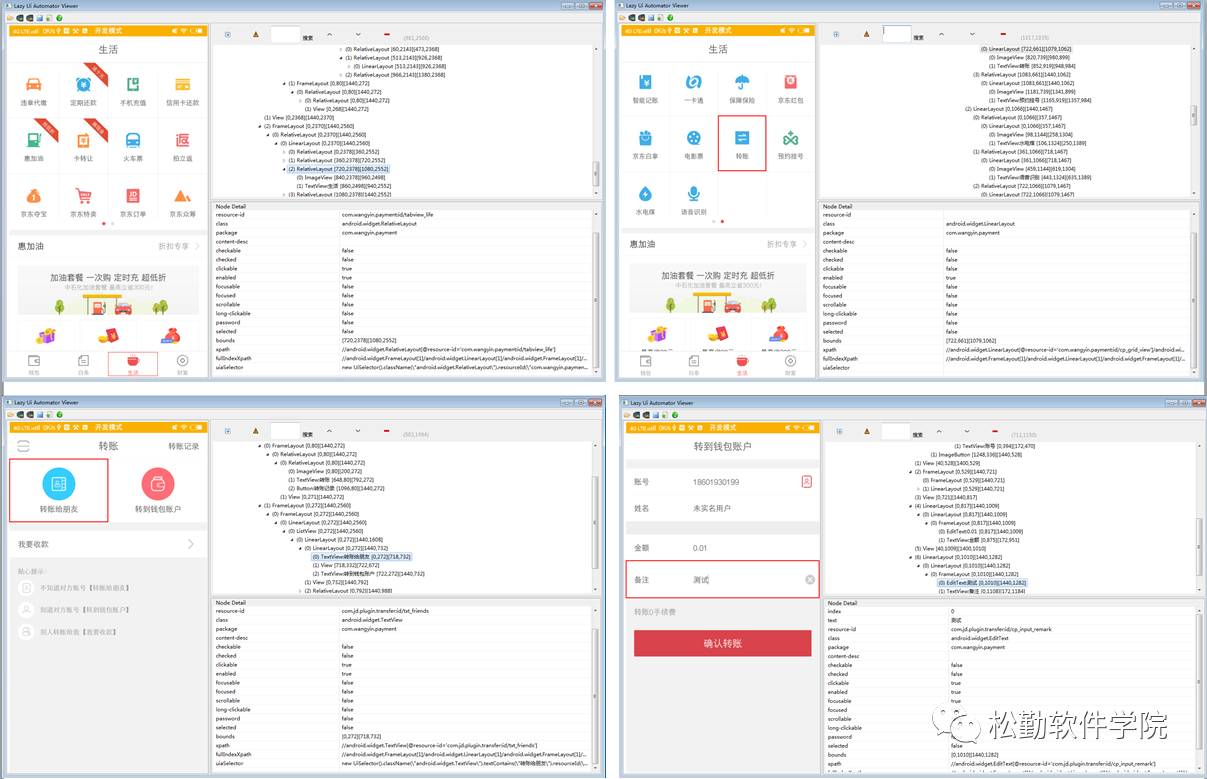Click the 备注 remark field containing 测试
The height and width of the screenshot is (779, 1207).
pyautogui.click(x=722, y=580)
